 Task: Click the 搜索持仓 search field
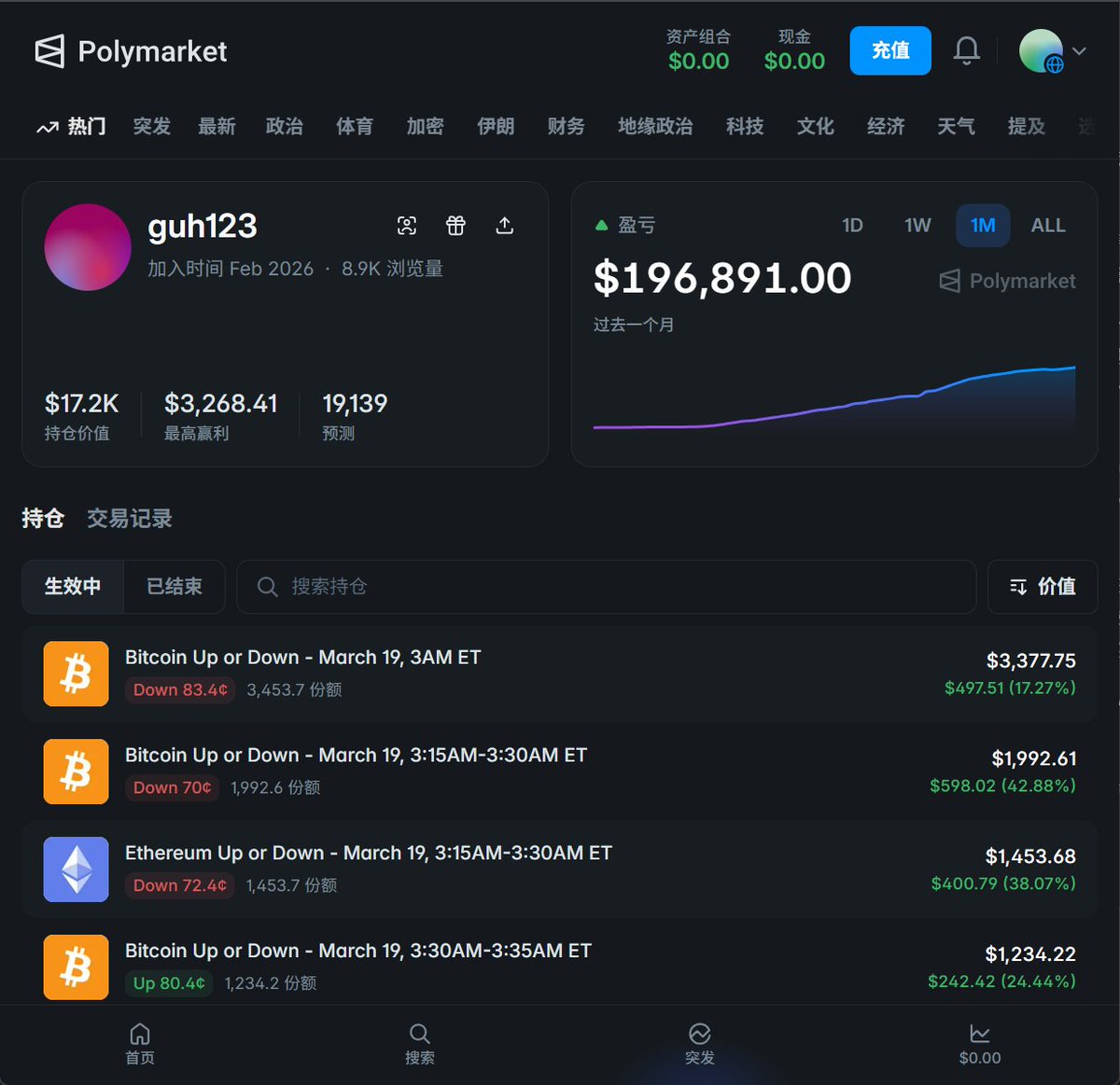tap(607, 587)
